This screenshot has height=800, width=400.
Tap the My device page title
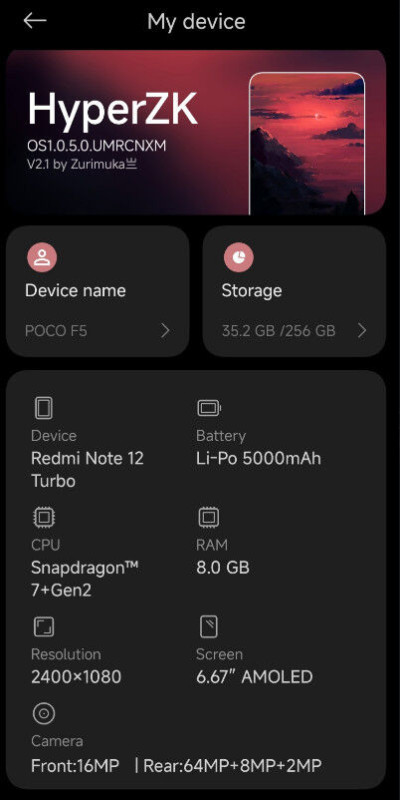point(196,21)
